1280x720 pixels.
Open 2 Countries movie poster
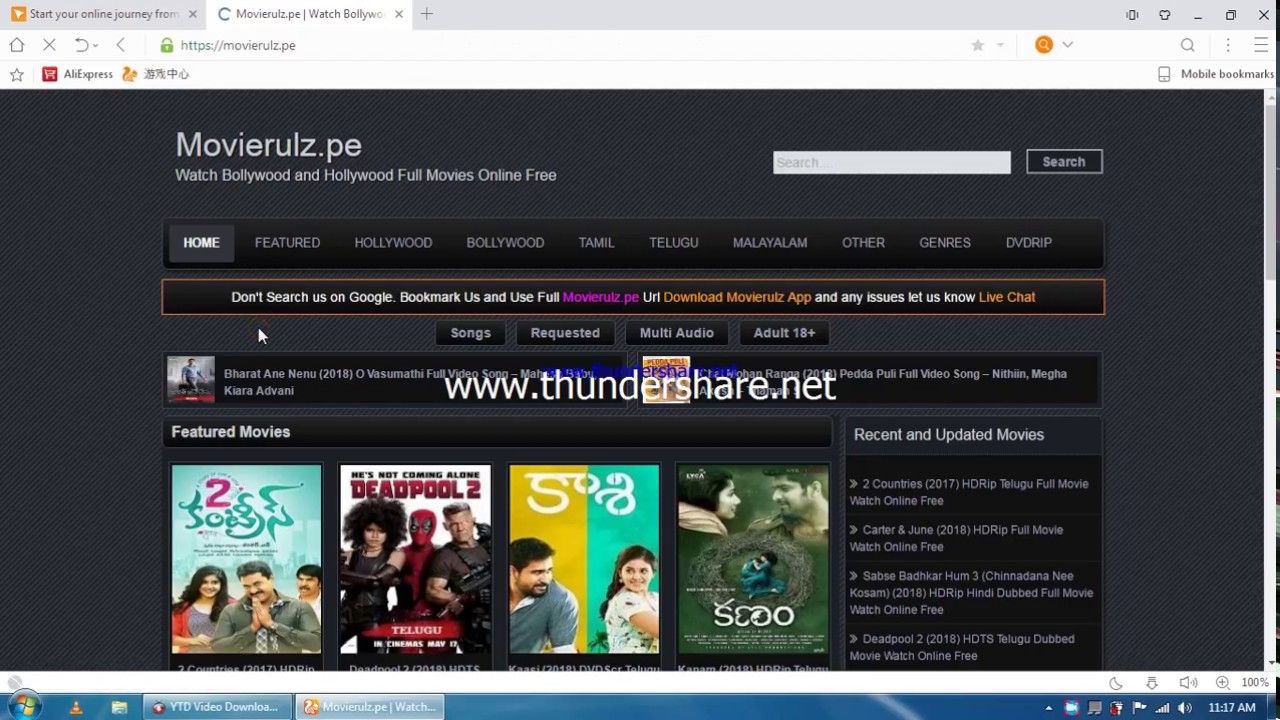[x=246, y=559]
